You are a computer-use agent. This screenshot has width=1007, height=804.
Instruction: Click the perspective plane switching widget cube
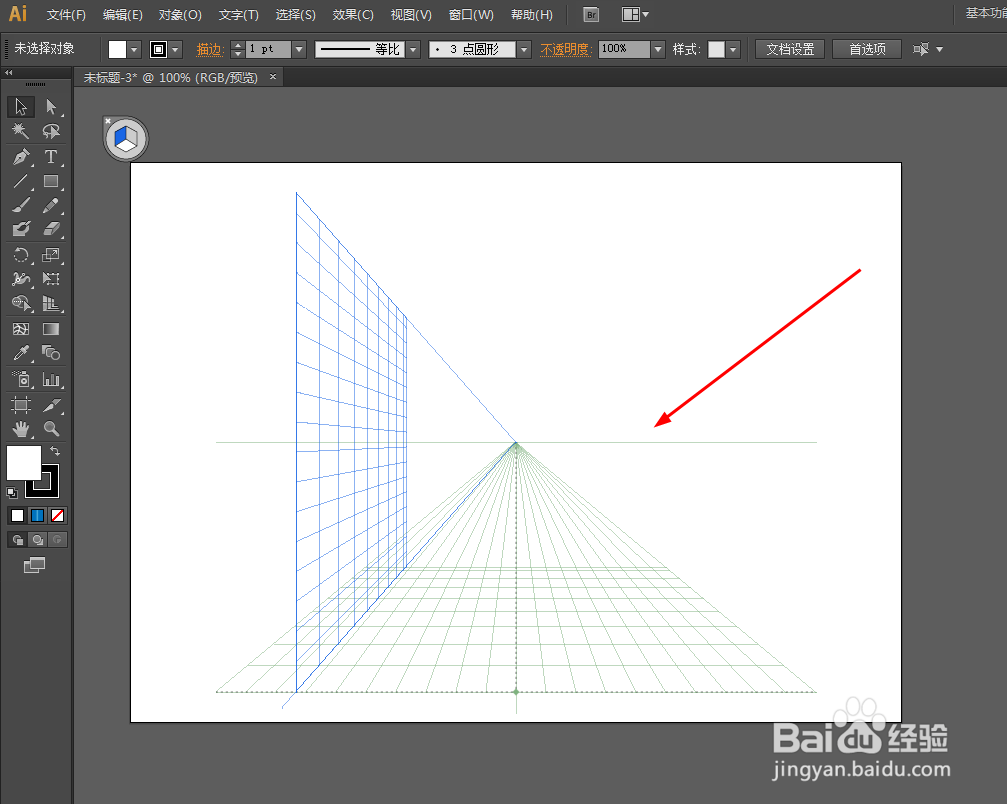(x=125, y=139)
